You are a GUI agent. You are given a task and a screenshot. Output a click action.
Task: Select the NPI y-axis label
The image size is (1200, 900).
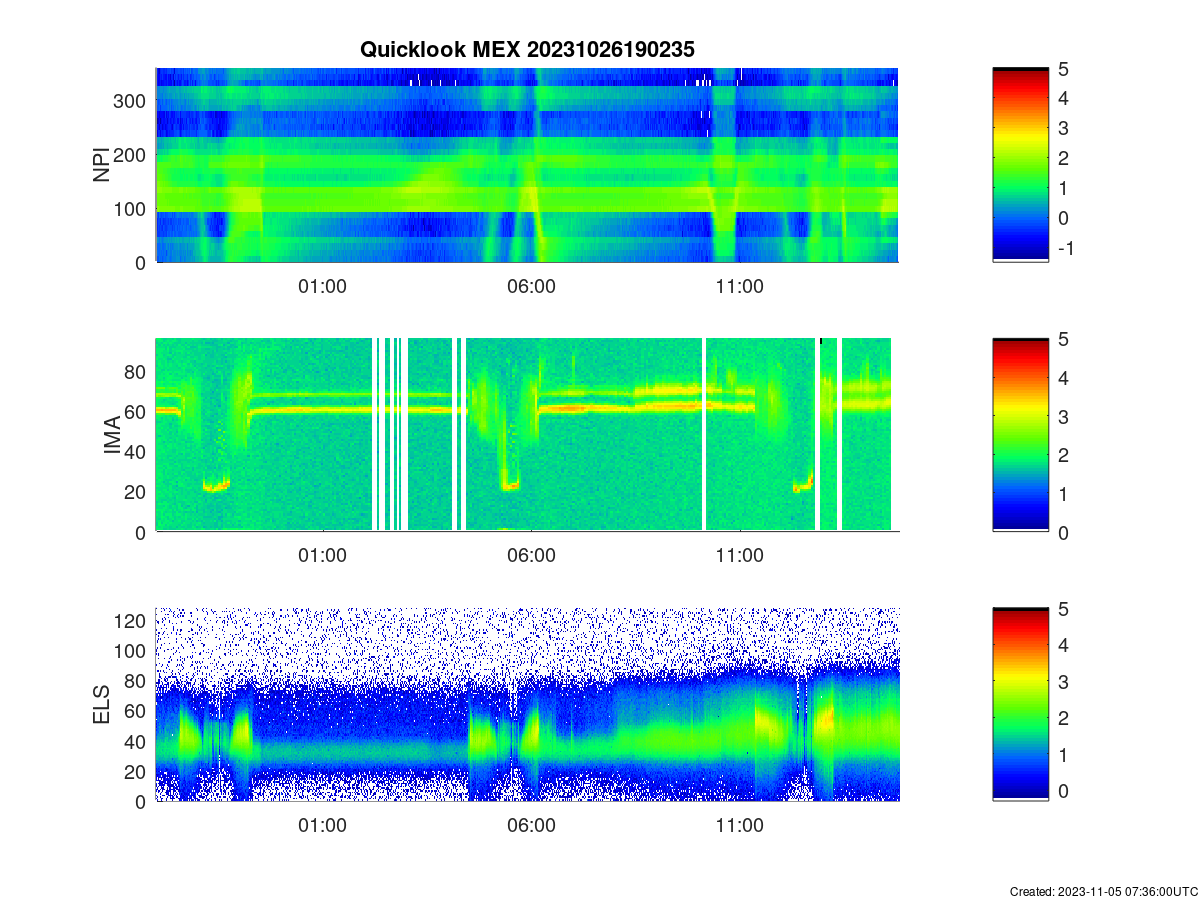click(102, 165)
